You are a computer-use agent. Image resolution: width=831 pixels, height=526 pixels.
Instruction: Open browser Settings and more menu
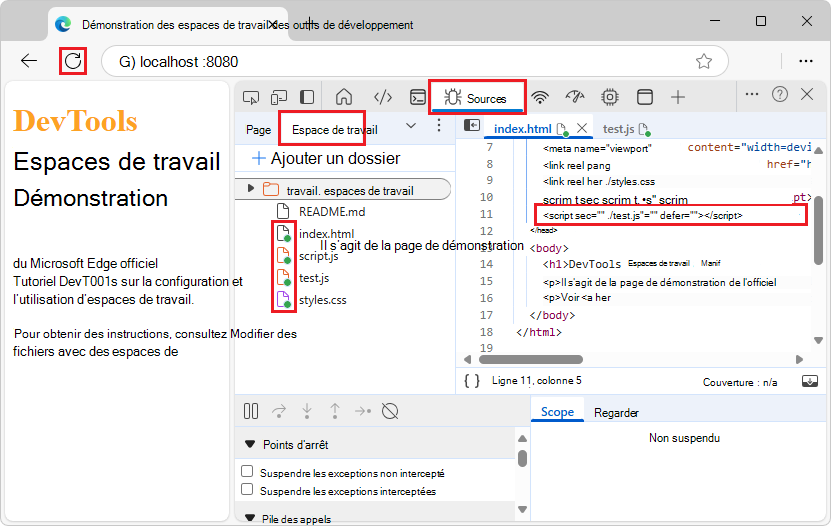coord(806,61)
